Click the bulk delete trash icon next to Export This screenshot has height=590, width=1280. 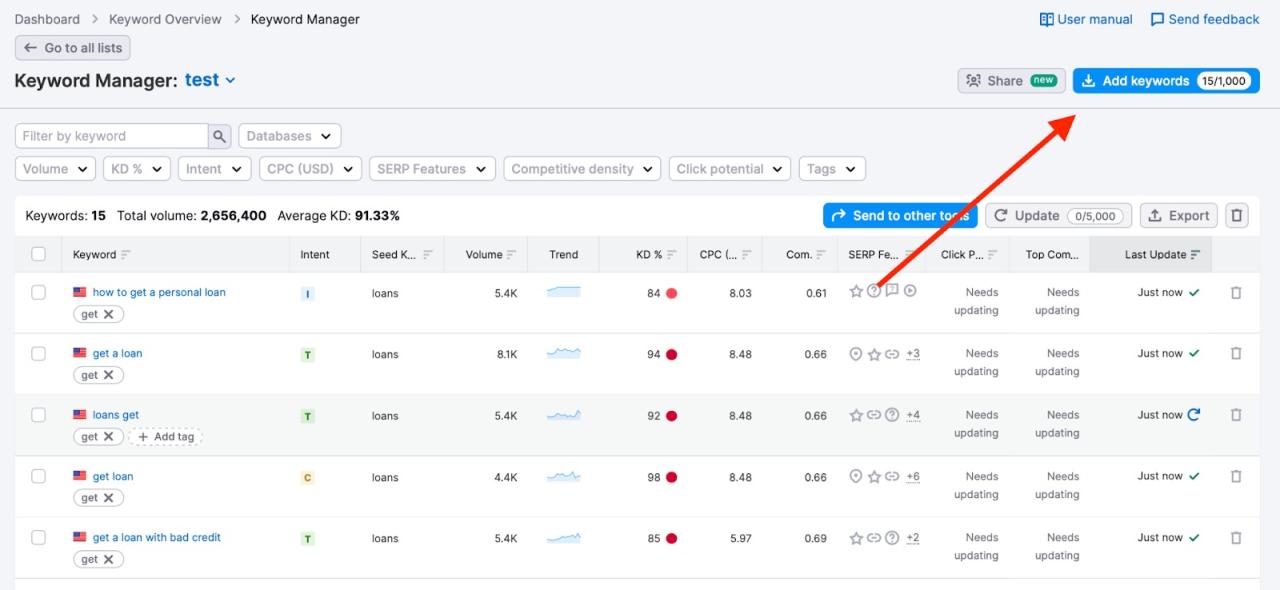[x=1237, y=215]
